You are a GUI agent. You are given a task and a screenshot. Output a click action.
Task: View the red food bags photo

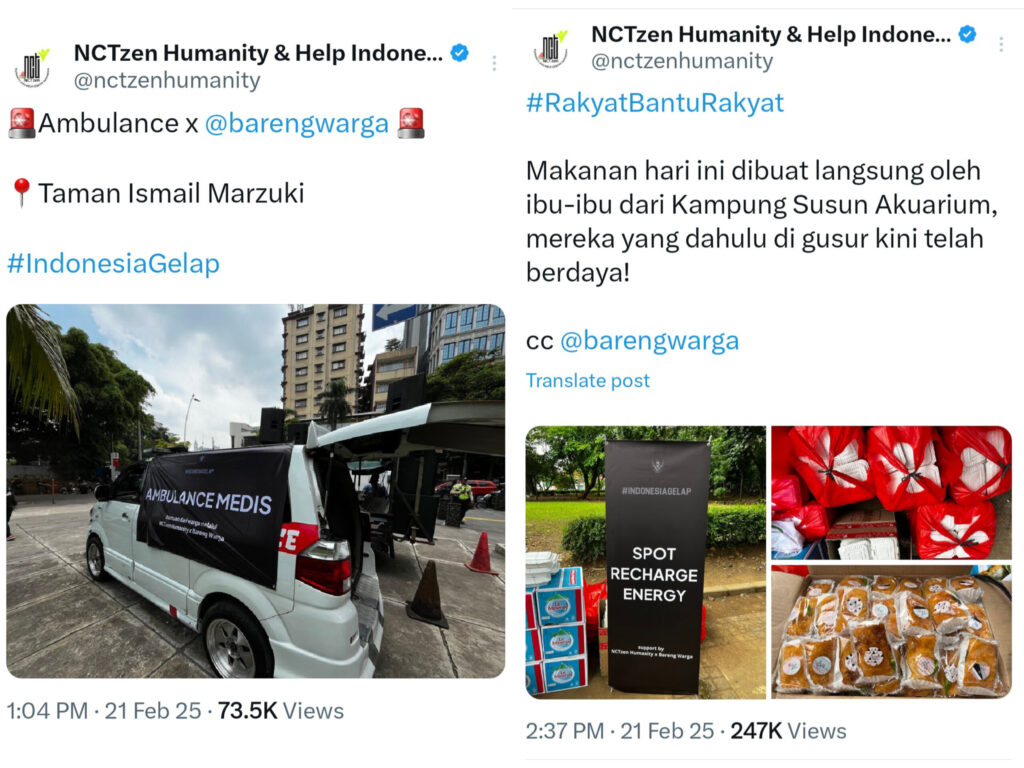pos(891,493)
